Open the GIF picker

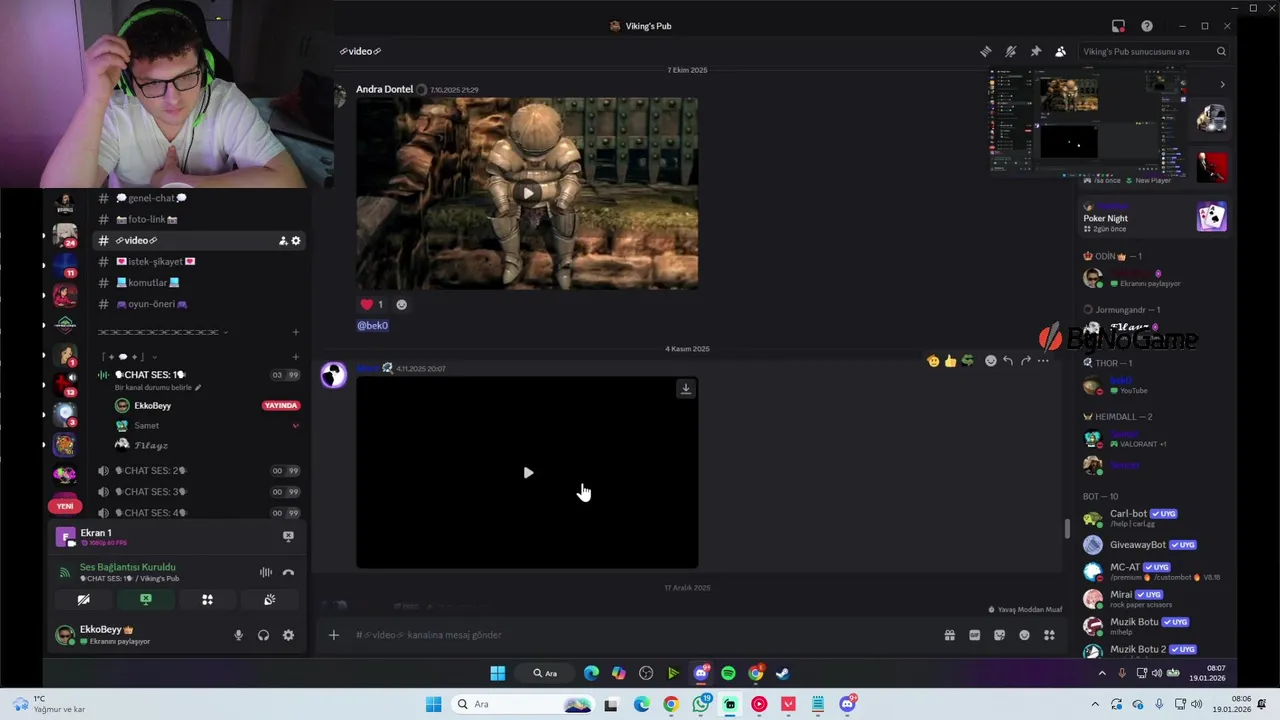click(975, 635)
